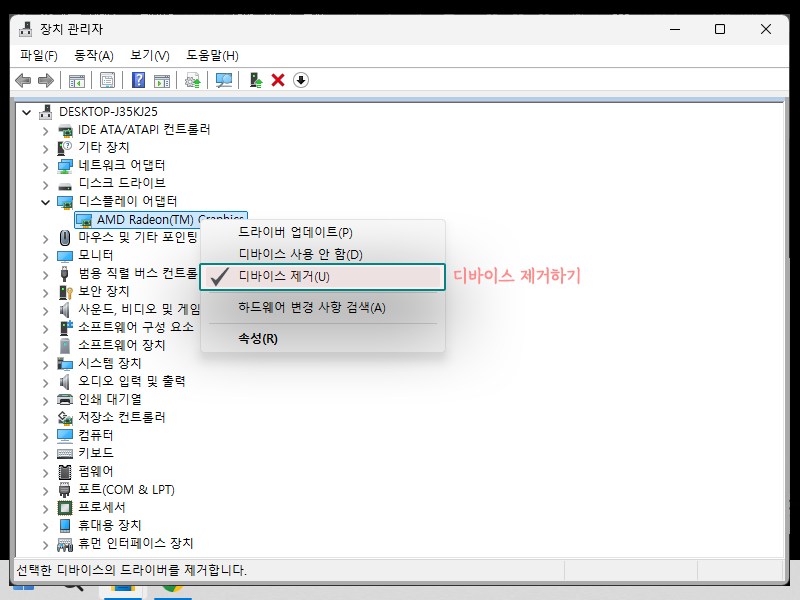Open the 파일(F) menu
800x600 pixels.
pyautogui.click(x=38, y=55)
